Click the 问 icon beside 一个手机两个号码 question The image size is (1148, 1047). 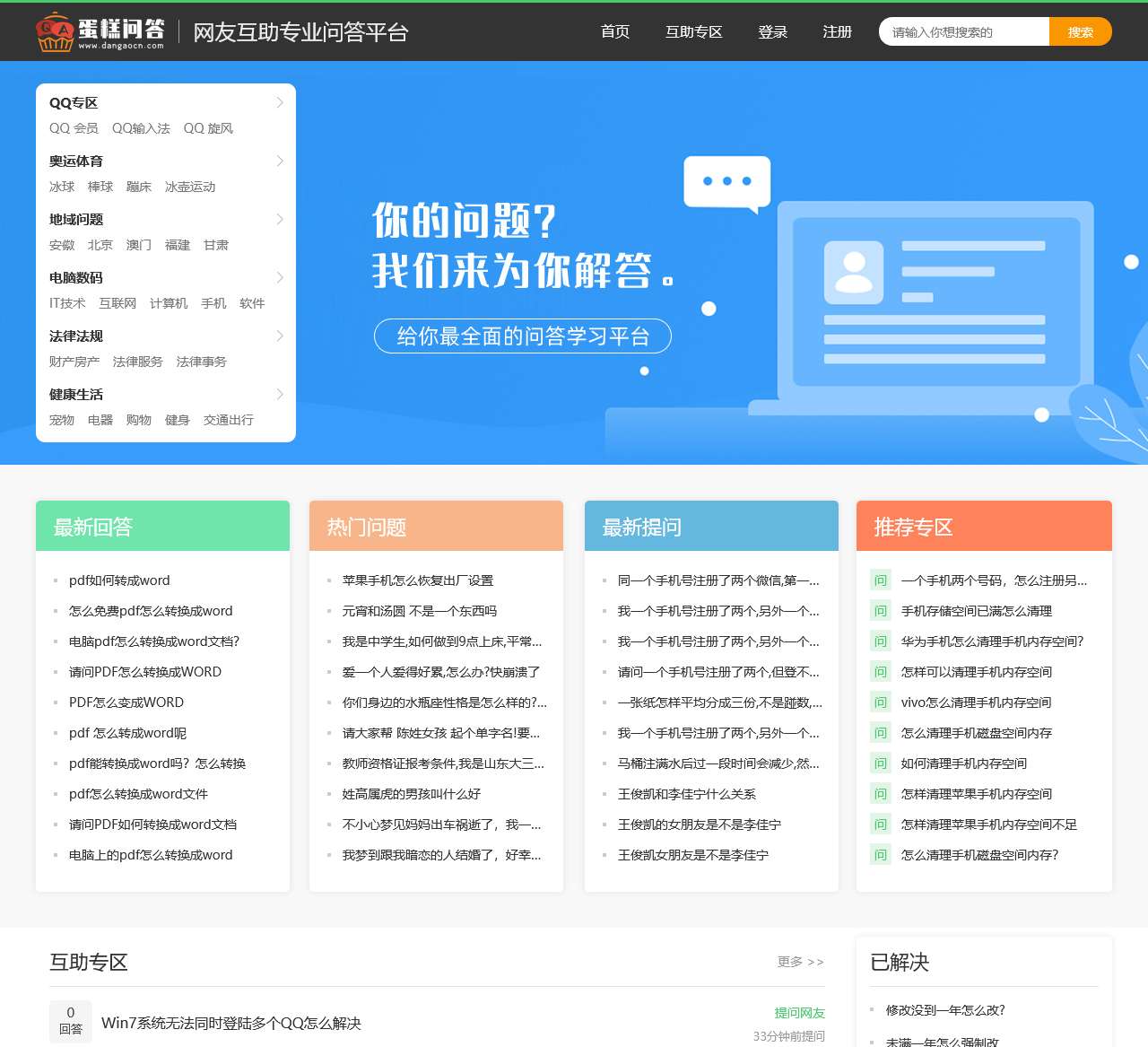coord(879,580)
